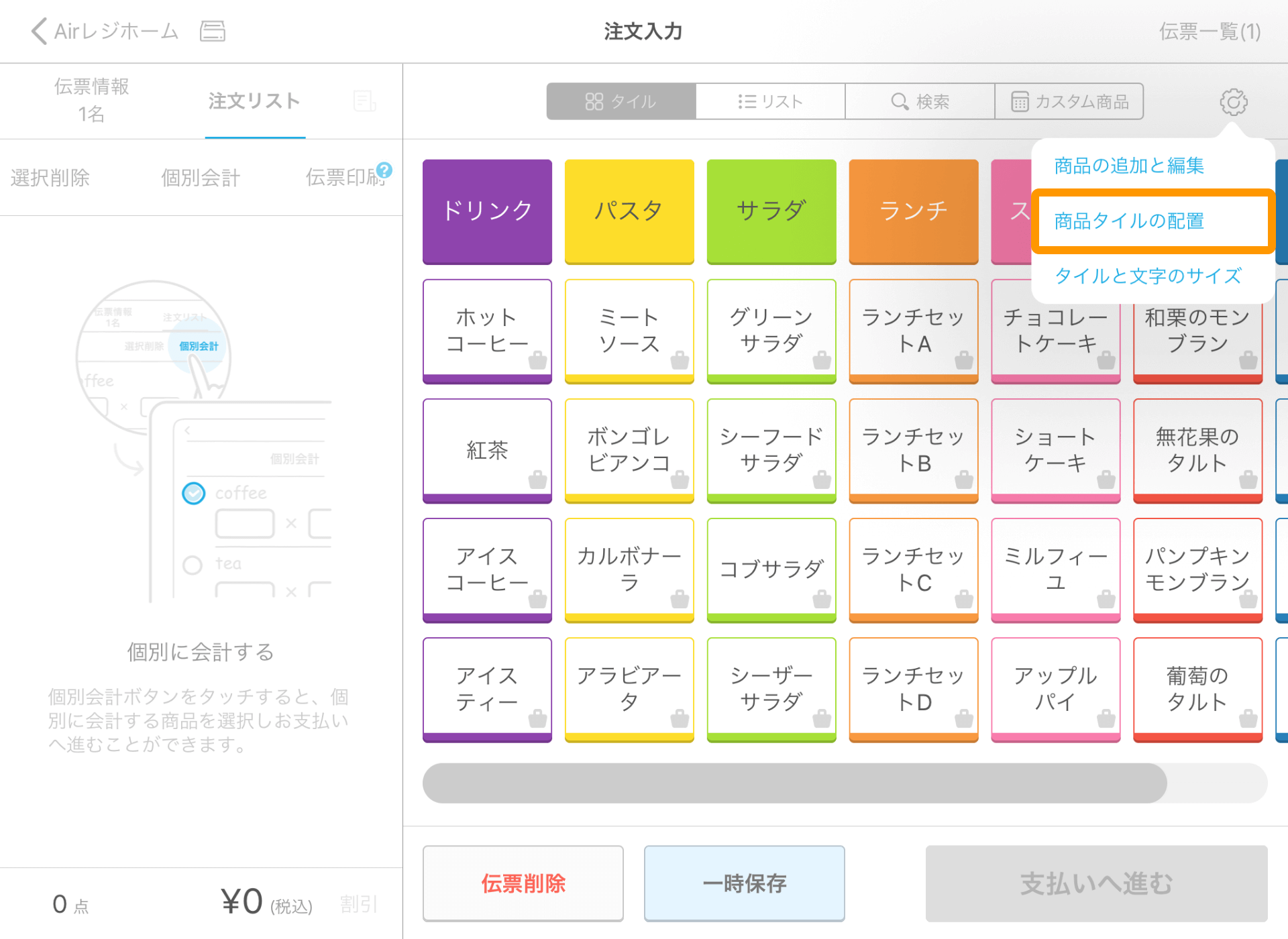1288x939 pixels.
Task: Add ボンゴレビアンコ to the order
Action: 629,451
